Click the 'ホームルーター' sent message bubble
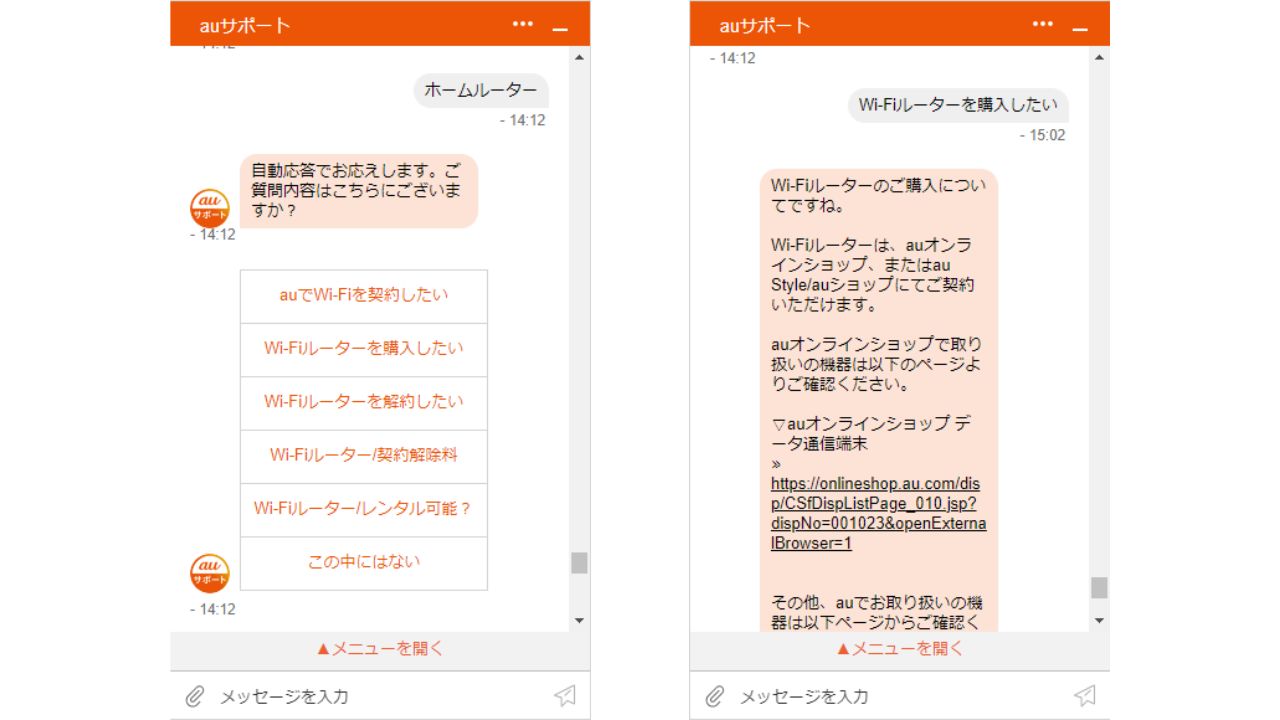Screen dimensions: 1280x720 point(481,90)
